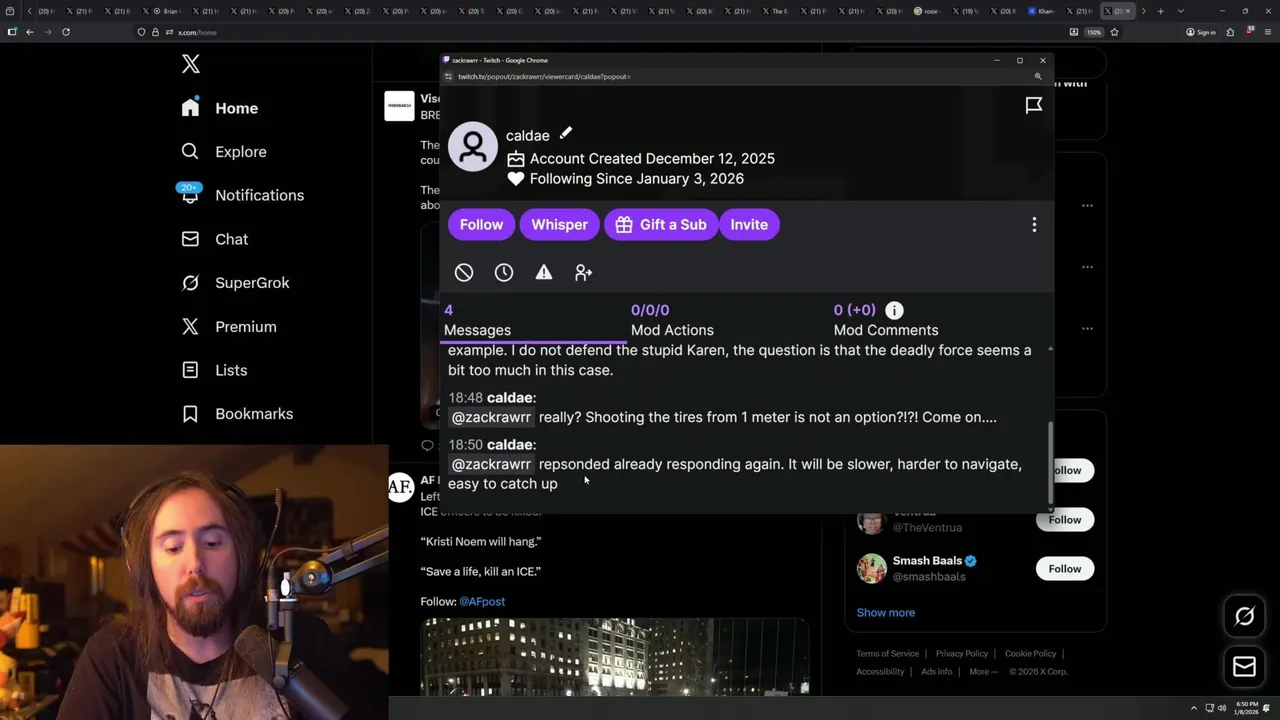Open the viewer card three-dot menu
The height and width of the screenshot is (720, 1280).
point(1034,225)
